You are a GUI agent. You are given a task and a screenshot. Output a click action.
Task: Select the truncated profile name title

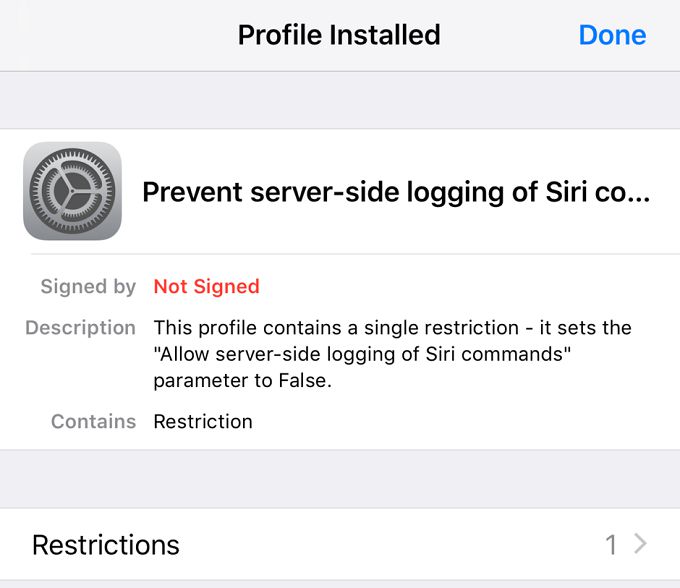click(396, 192)
